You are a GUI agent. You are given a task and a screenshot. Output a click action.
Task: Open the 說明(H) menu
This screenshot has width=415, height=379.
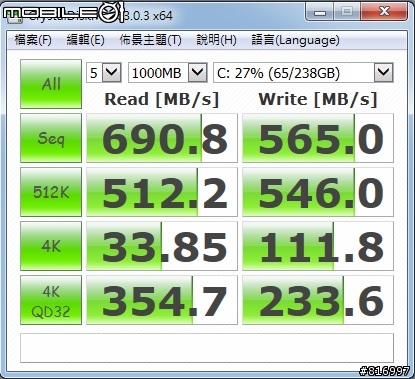click(216, 40)
